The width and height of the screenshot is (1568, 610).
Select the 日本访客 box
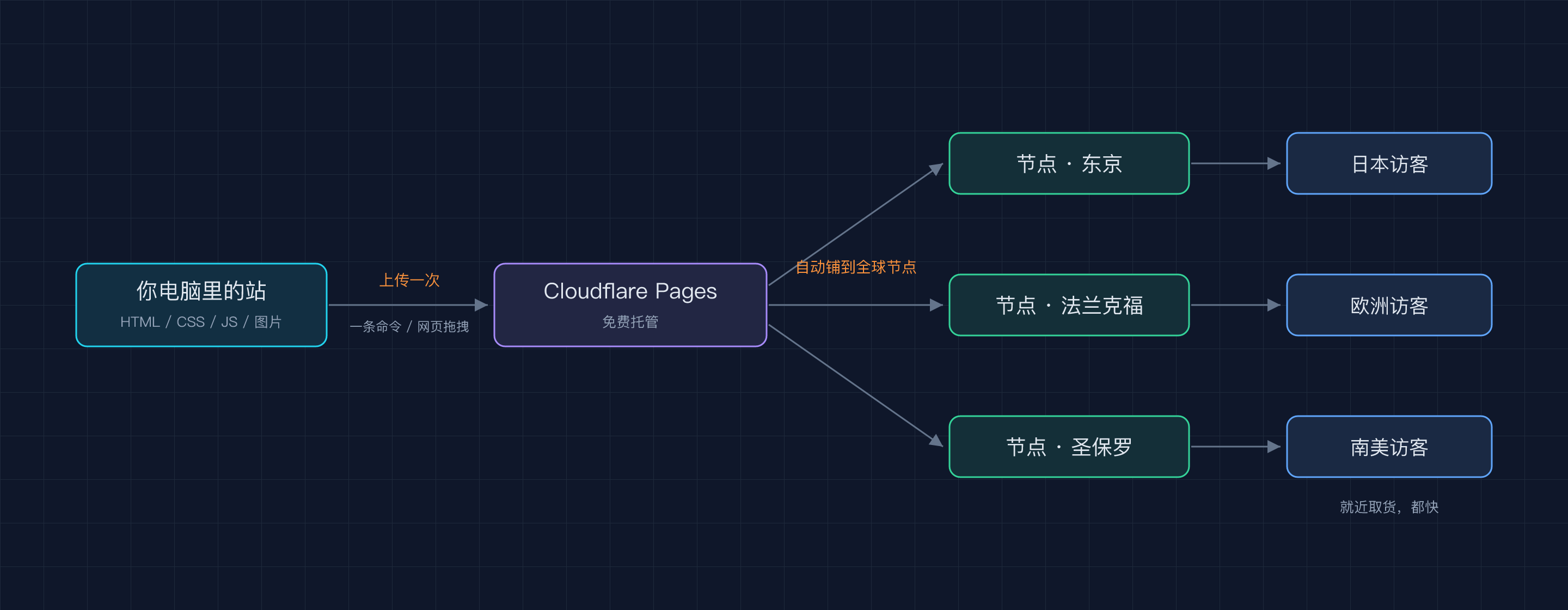click(x=1389, y=163)
